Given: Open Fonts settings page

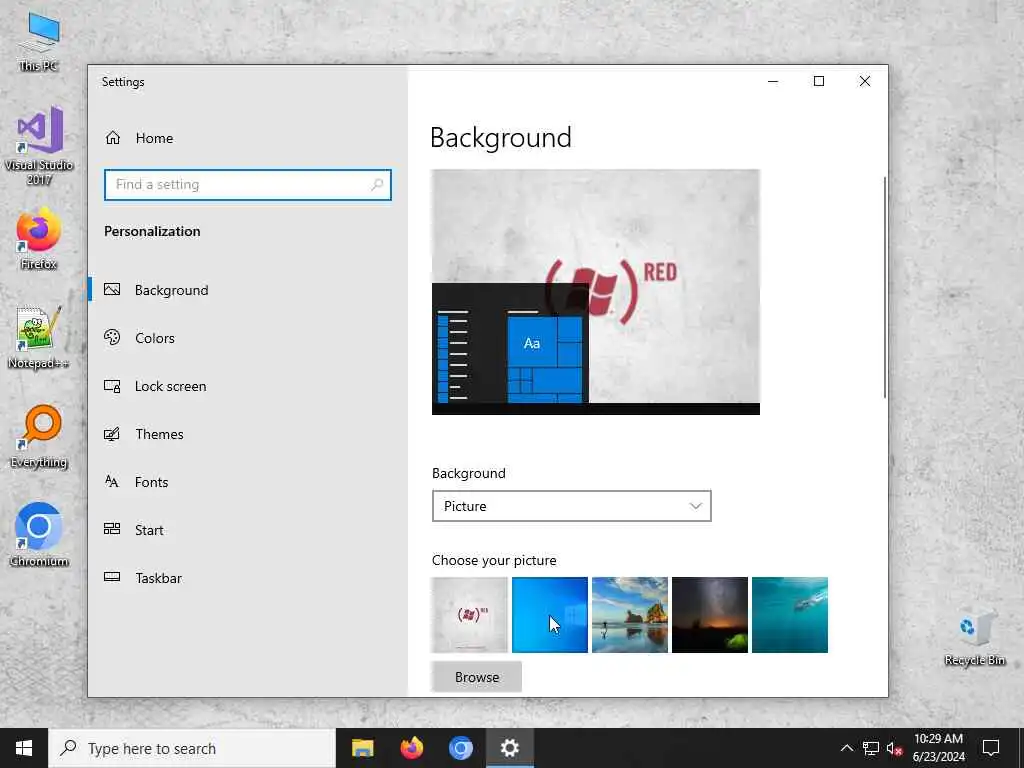Looking at the screenshot, I should tap(248, 482).
